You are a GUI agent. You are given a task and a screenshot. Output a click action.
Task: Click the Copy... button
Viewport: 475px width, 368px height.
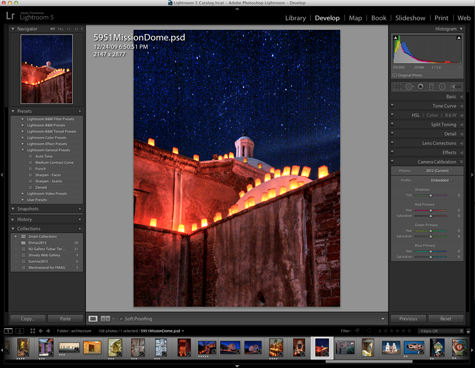click(28, 319)
